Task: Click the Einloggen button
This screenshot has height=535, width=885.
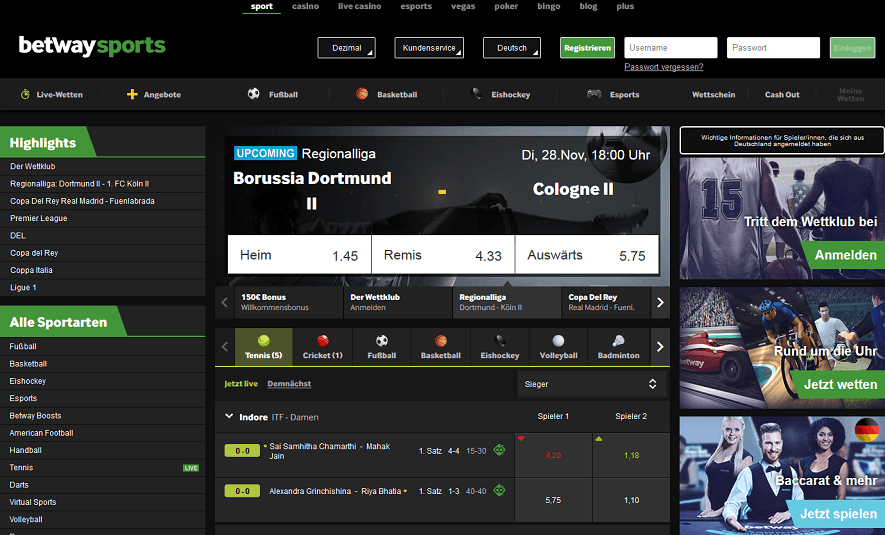Action: click(852, 48)
